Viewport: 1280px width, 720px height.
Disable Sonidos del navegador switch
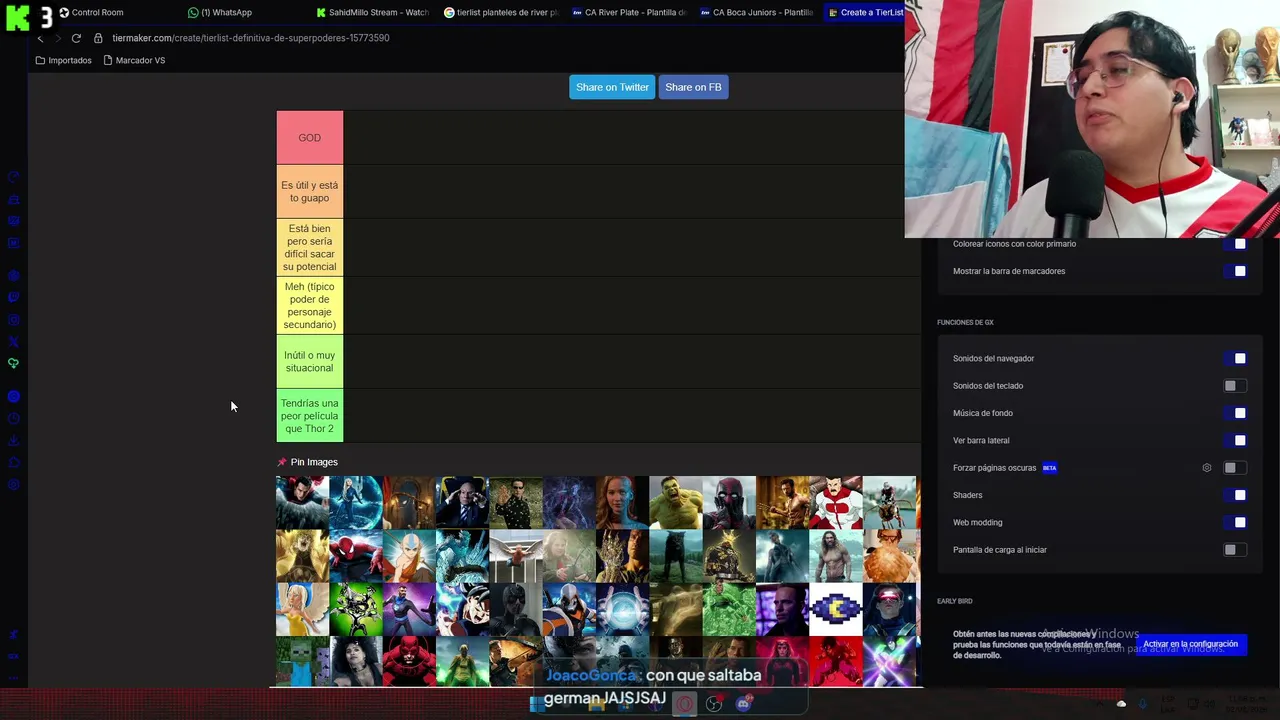1235,359
